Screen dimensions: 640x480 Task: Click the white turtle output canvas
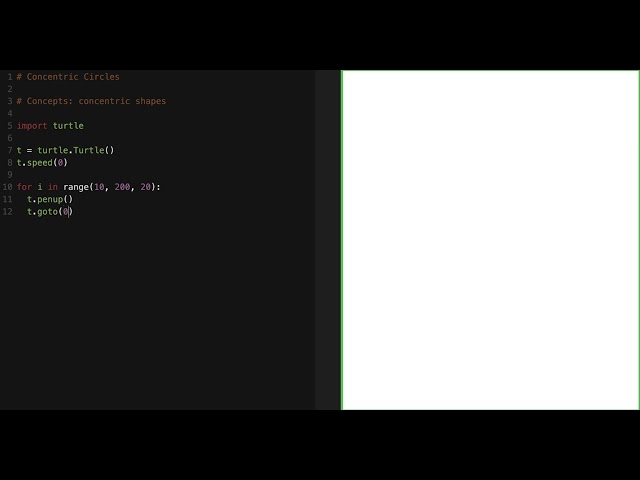tap(491, 240)
